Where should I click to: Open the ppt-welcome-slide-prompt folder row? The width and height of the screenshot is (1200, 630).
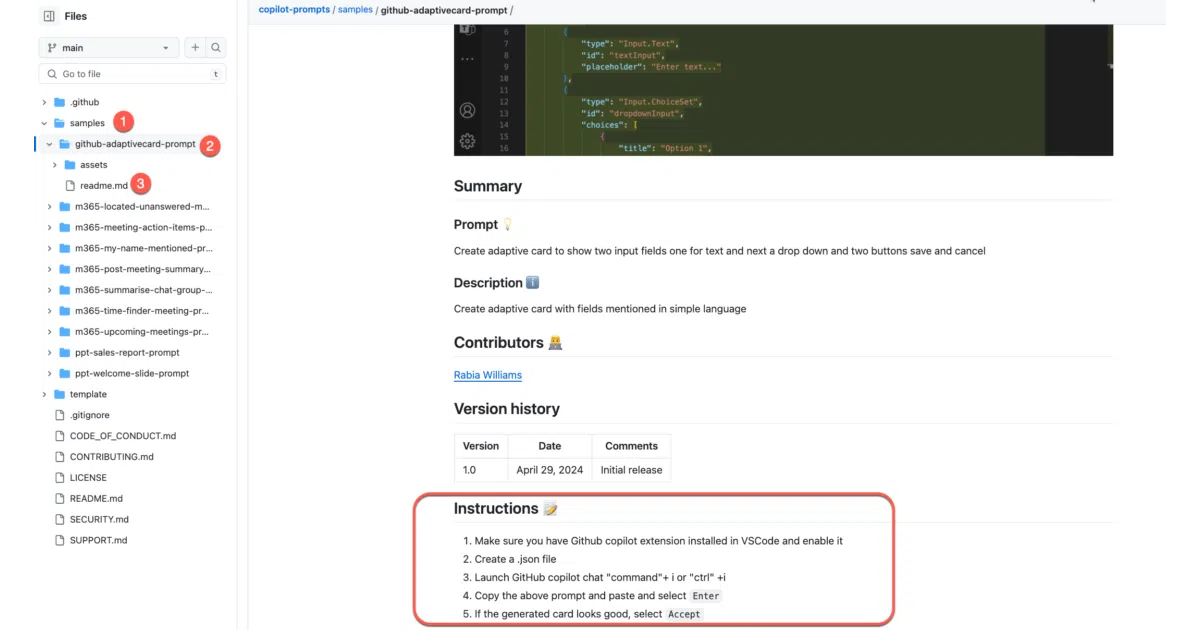(132, 373)
